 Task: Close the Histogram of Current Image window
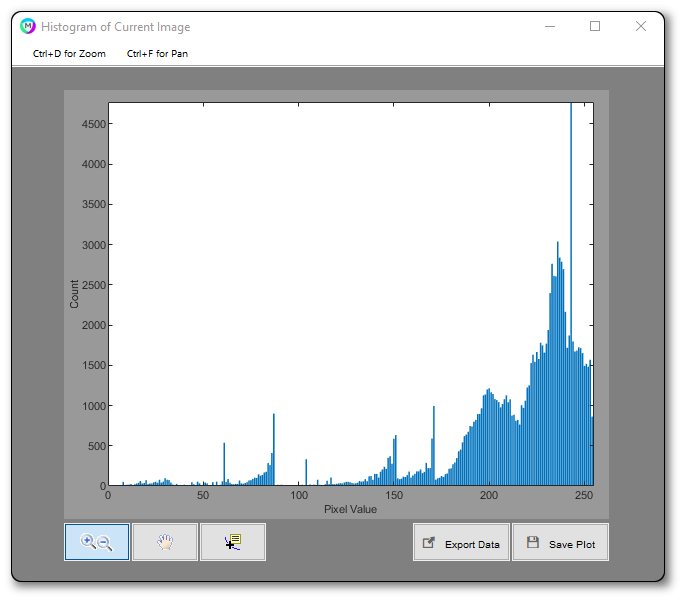click(641, 26)
